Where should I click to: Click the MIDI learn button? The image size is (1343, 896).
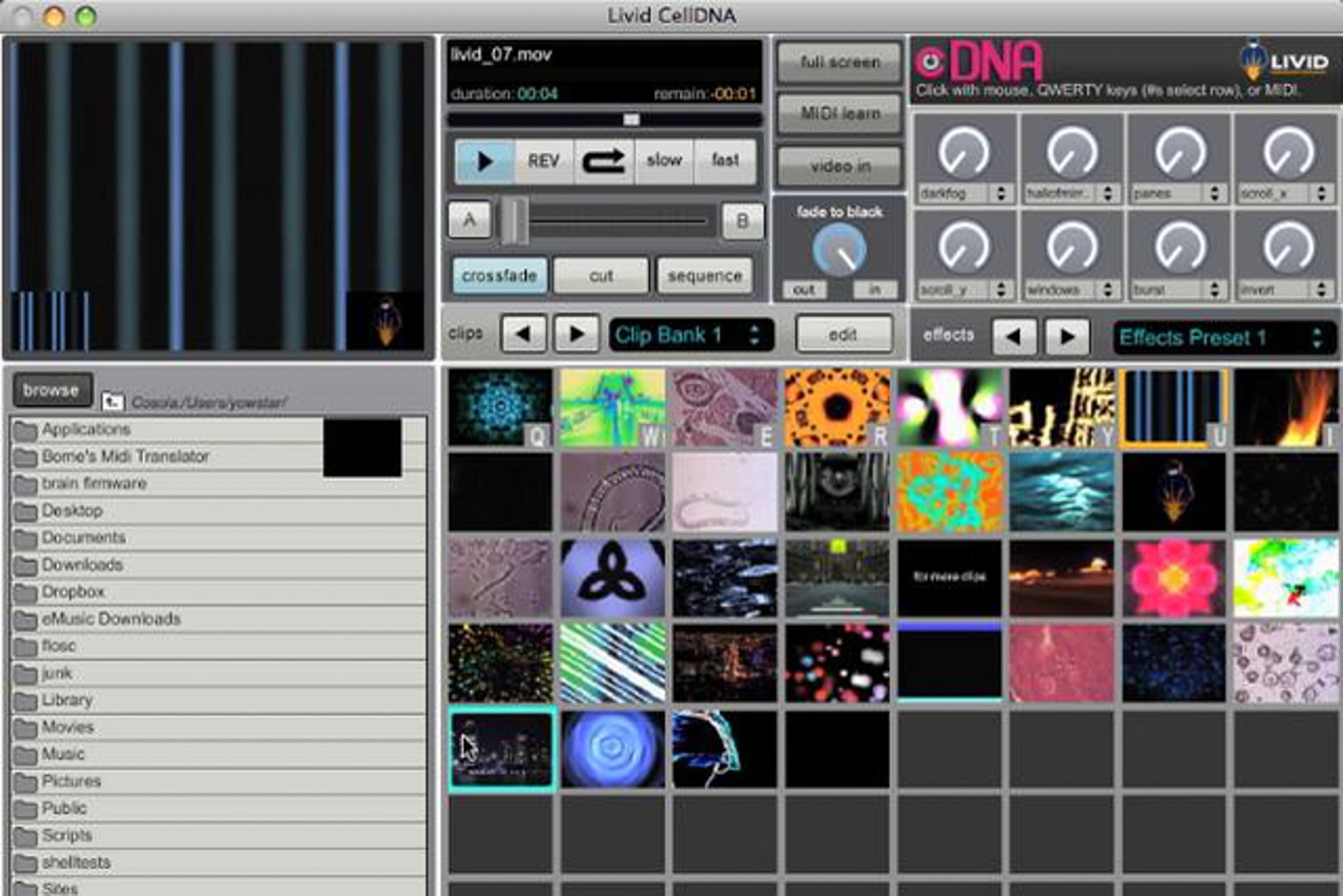[x=839, y=114]
